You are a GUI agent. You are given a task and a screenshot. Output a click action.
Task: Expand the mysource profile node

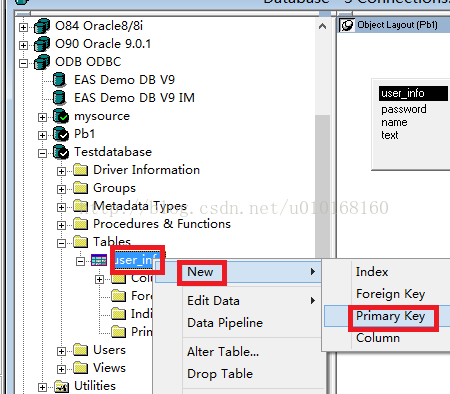pos(42,117)
